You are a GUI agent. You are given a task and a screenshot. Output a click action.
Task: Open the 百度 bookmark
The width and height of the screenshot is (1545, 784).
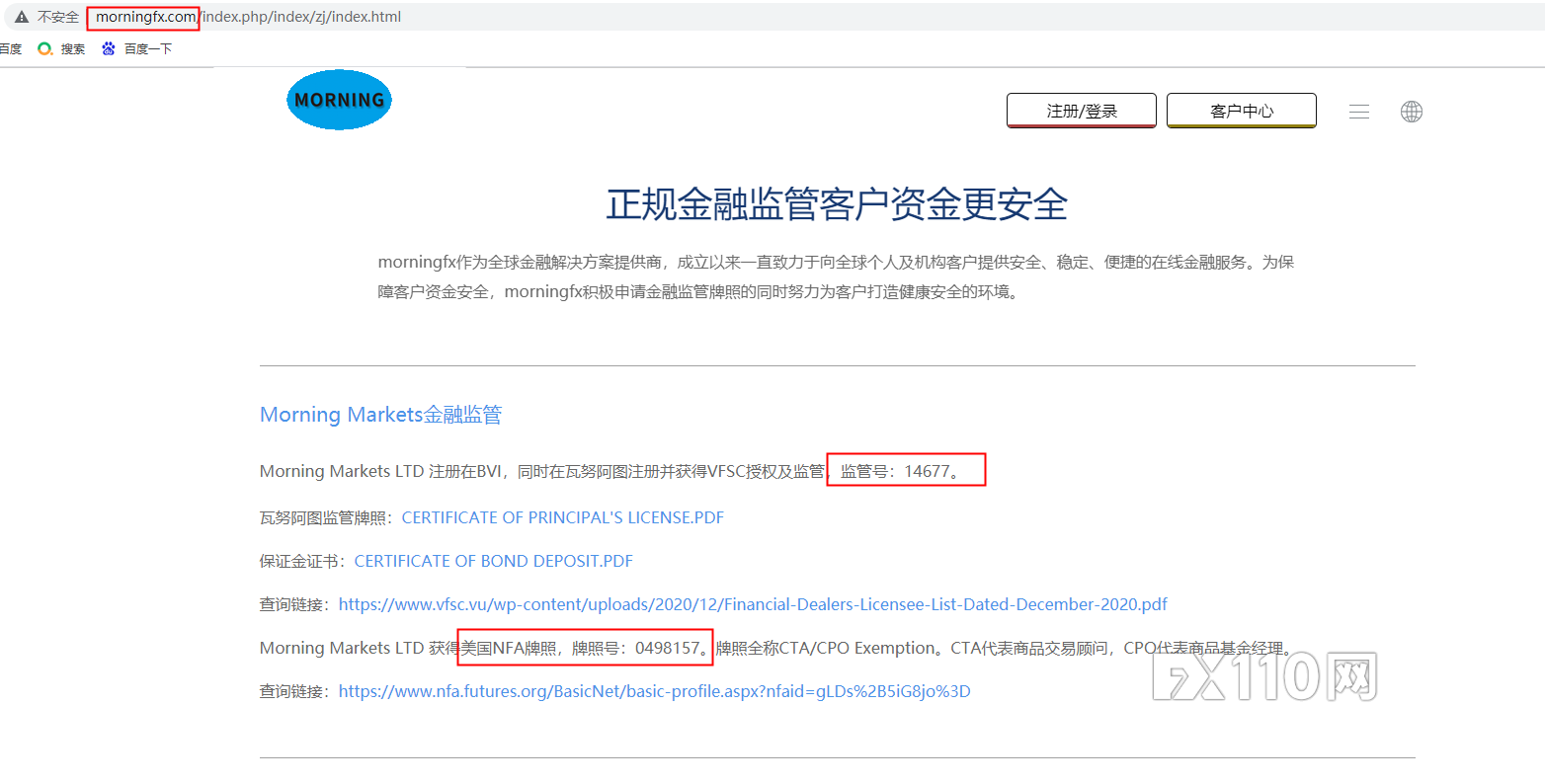(x=10, y=47)
